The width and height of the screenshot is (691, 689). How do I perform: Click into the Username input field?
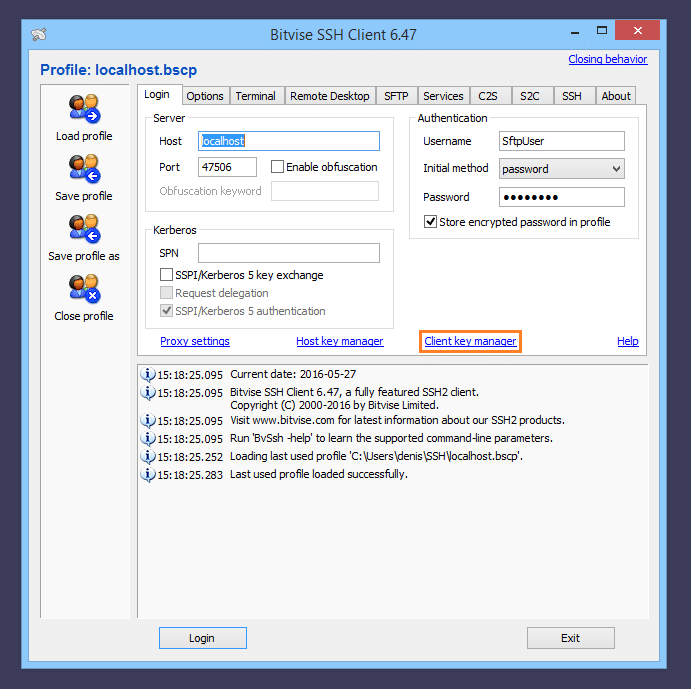click(x=561, y=141)
